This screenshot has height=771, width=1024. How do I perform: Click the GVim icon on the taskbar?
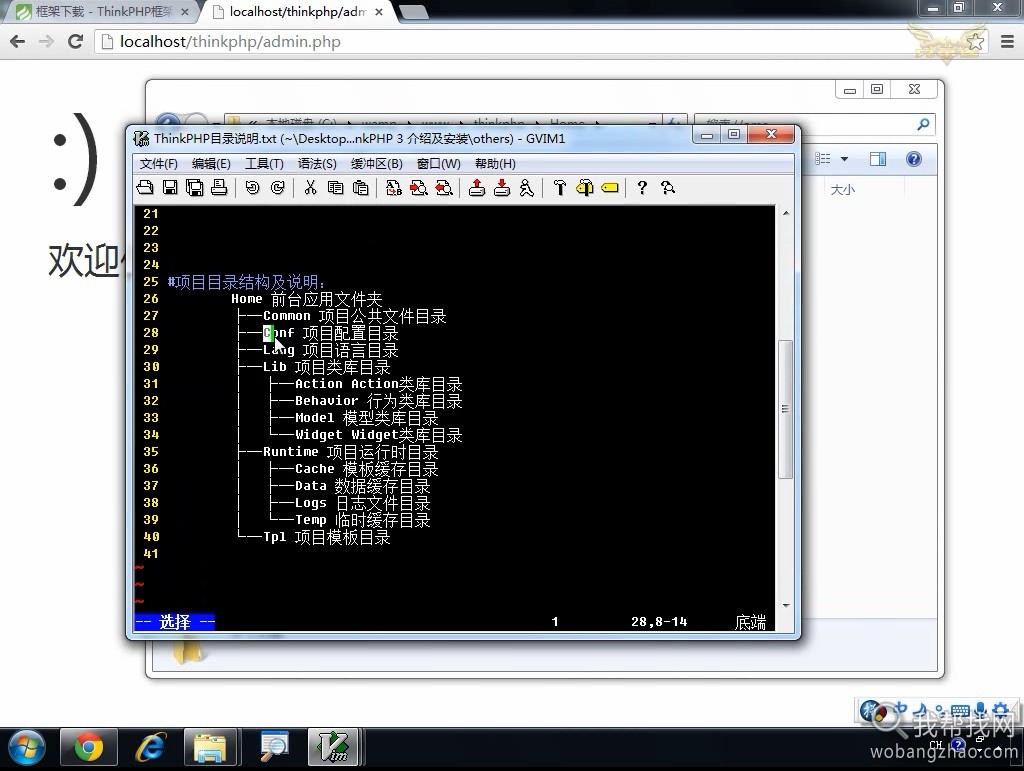[333, 747]
